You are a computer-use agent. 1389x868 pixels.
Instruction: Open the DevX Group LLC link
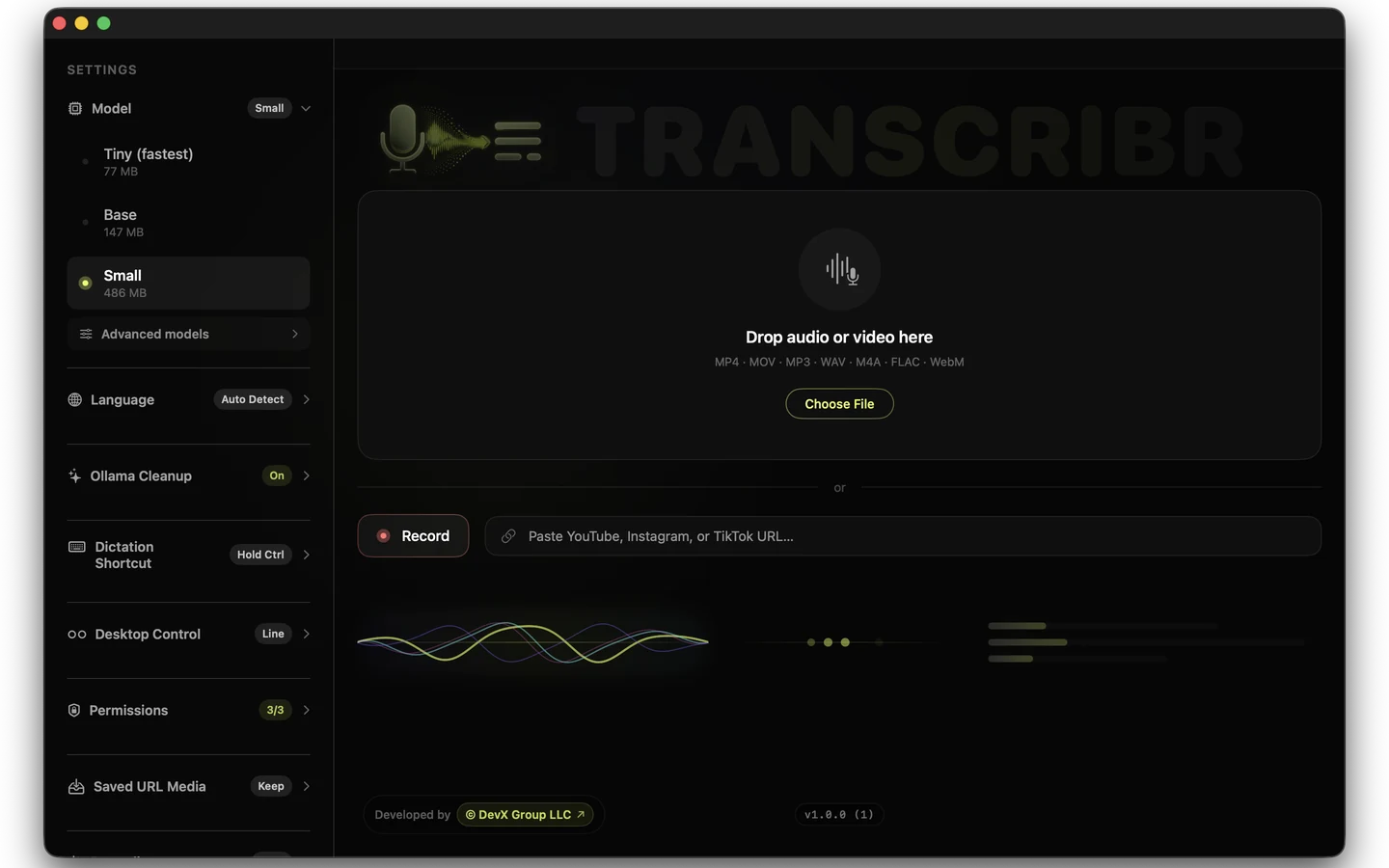(x=525, y=815)
